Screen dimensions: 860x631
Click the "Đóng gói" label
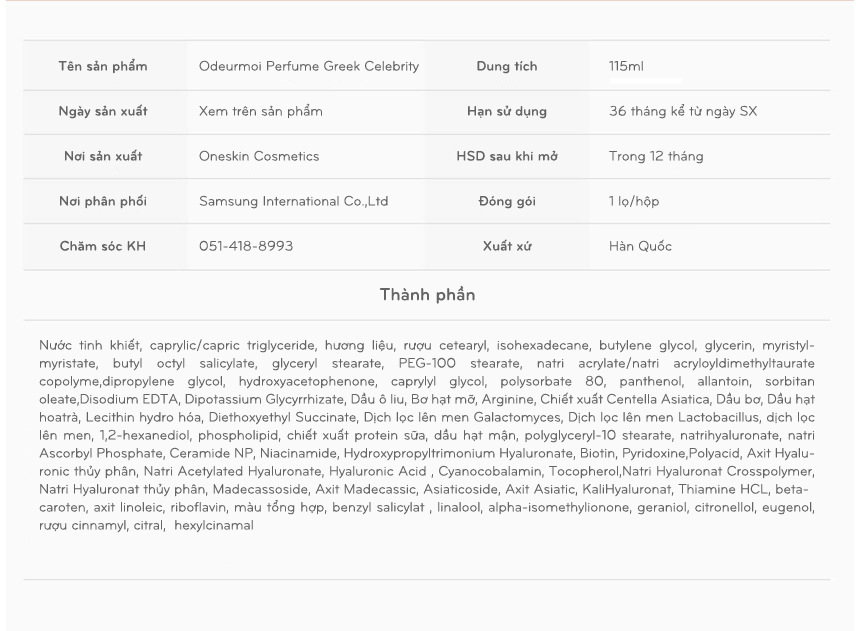[x=506, y=202]
